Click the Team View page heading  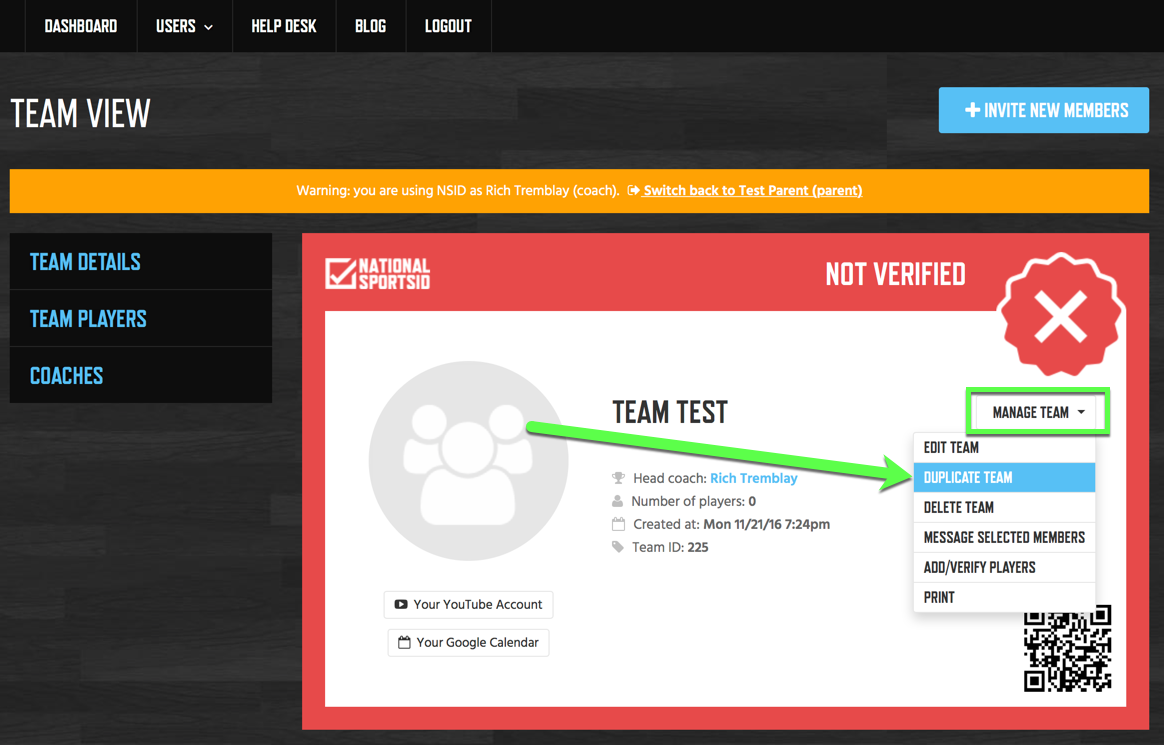coord(81,114)
